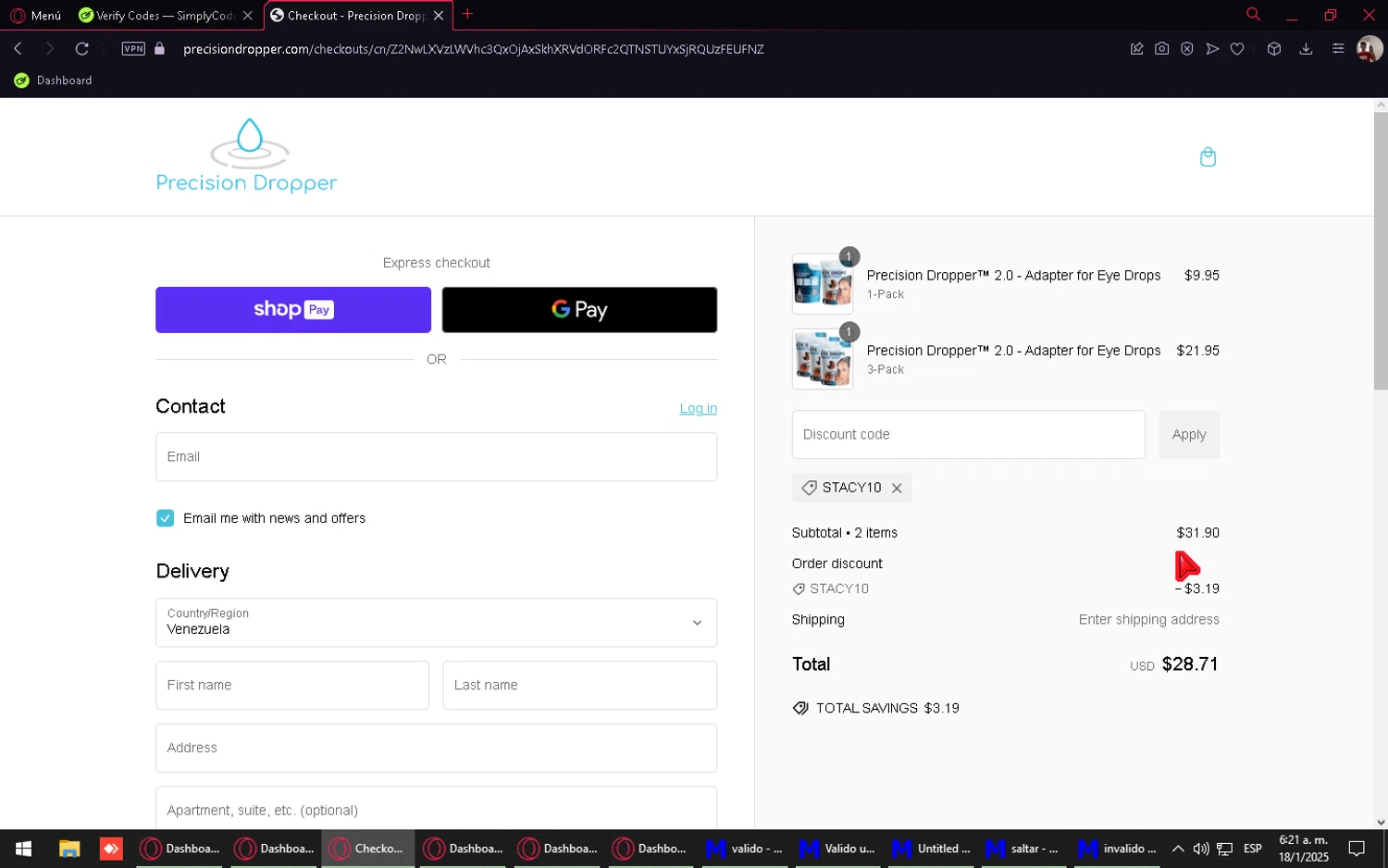Viewport: 1388px width, 868px height.
Task: Click the page vertical scrollbar
Action: (x=1381, y=250)
